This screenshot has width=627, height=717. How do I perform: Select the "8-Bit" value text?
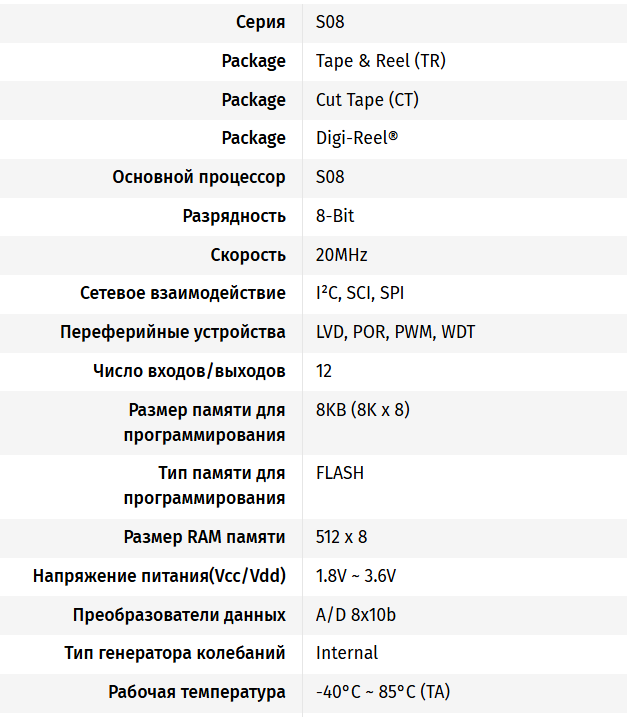[x=335, y=216]
